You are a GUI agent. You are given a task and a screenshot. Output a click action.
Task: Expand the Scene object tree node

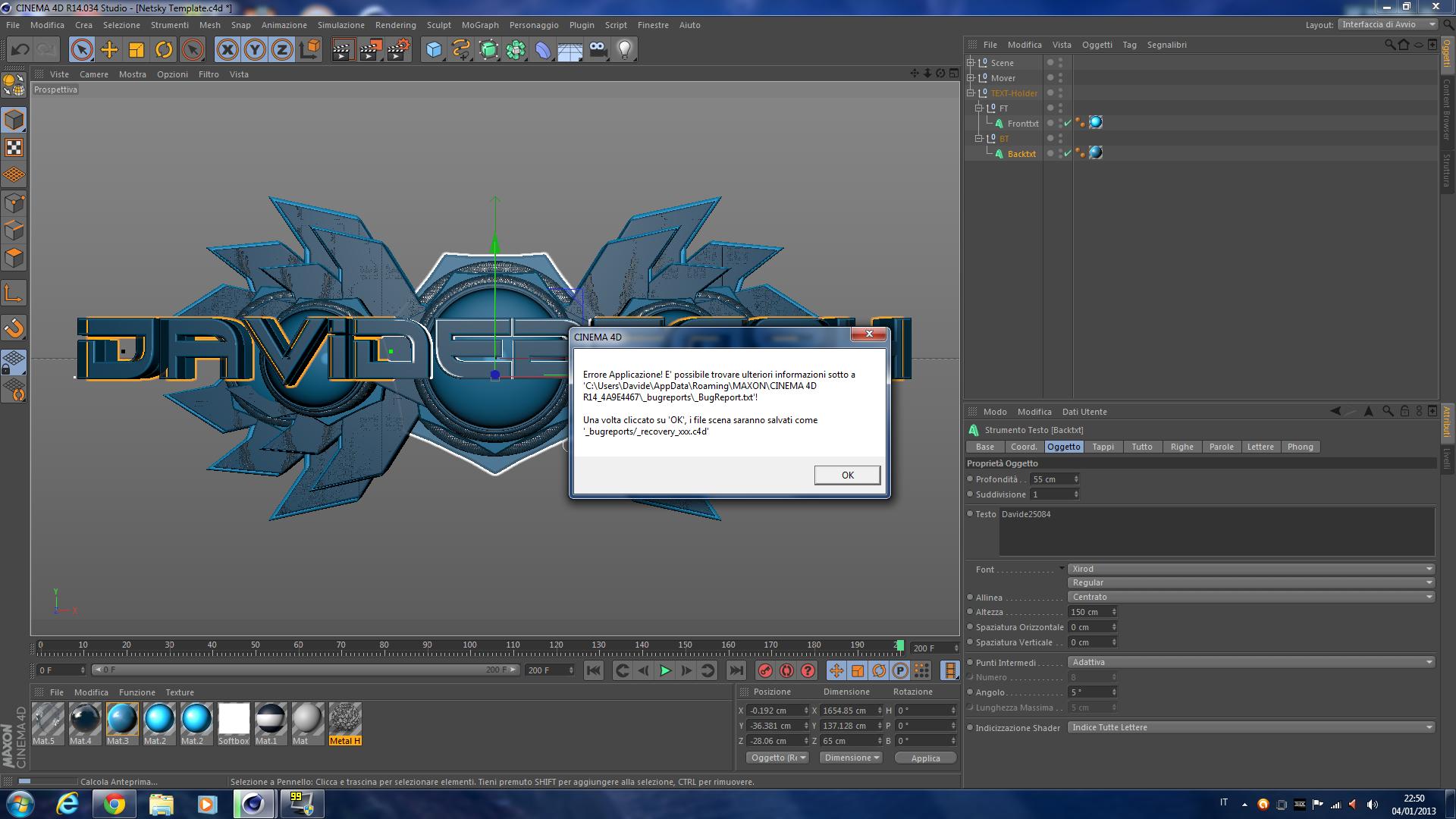(971, 62)
